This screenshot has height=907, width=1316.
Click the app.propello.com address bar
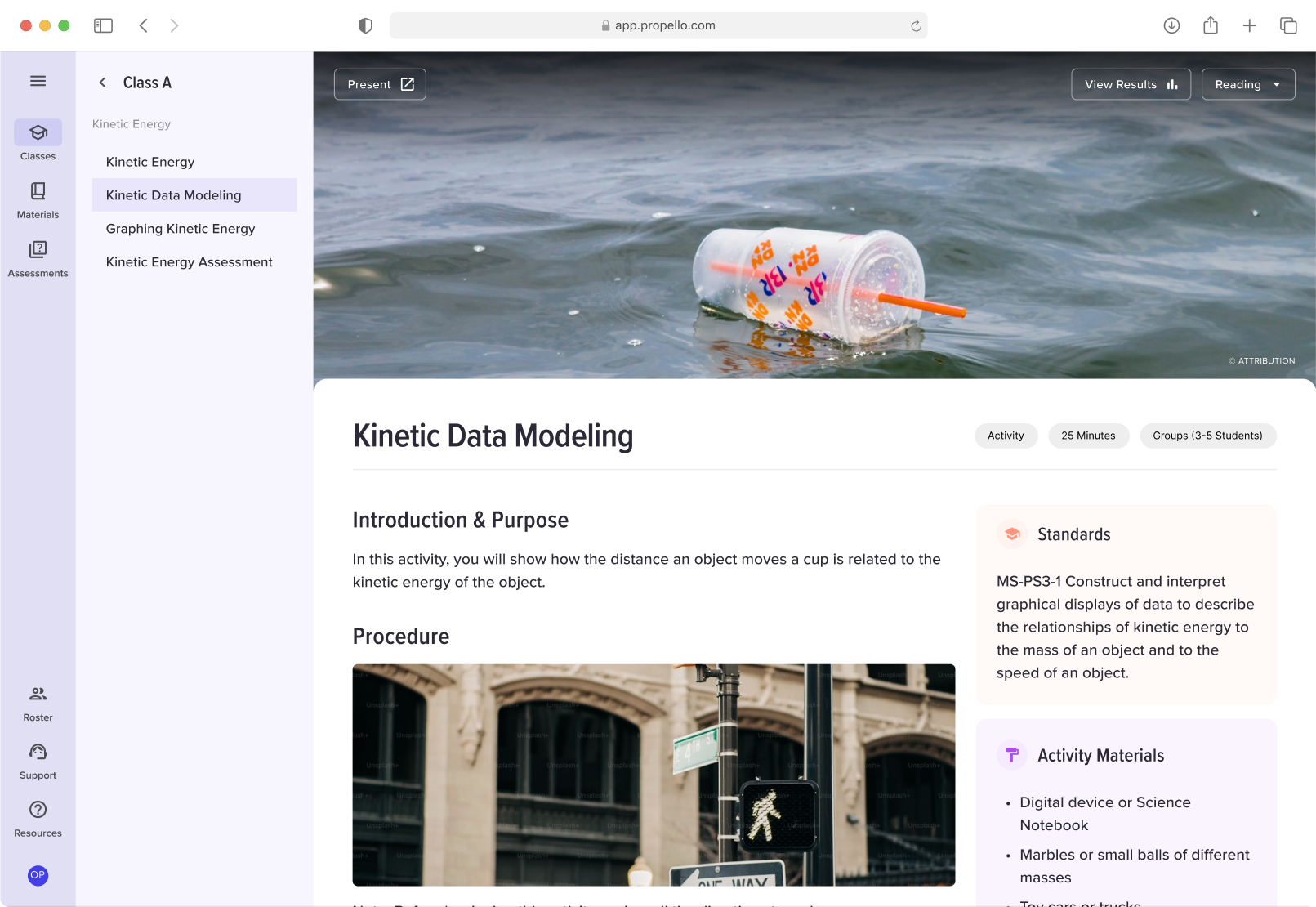click(658, 25)
